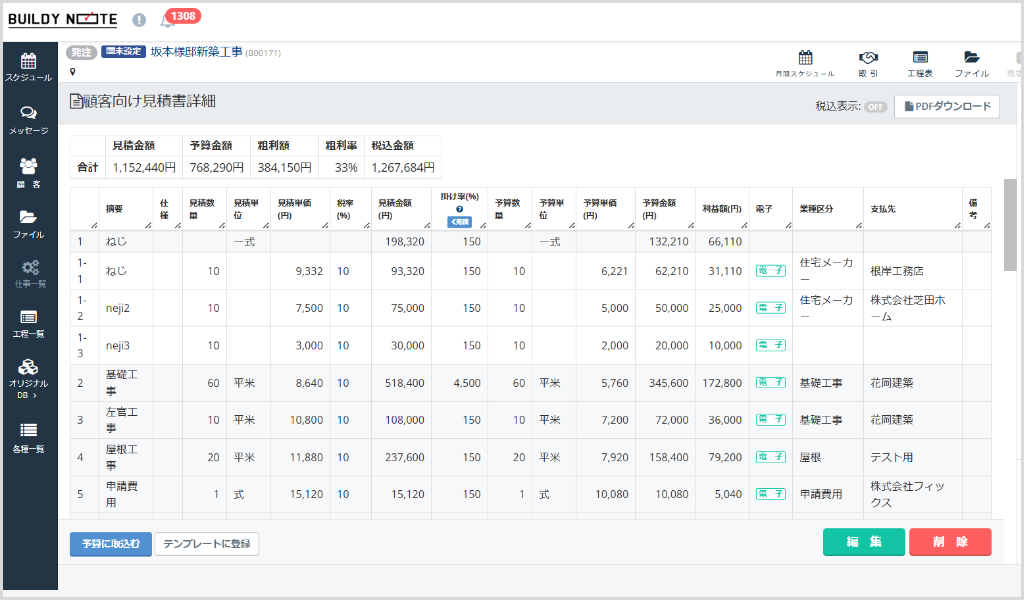Image resolution: width=1024 pixels, height=600 pixels.
Task: Open Schedule from the left sidebar
Action: pos(28,66)
